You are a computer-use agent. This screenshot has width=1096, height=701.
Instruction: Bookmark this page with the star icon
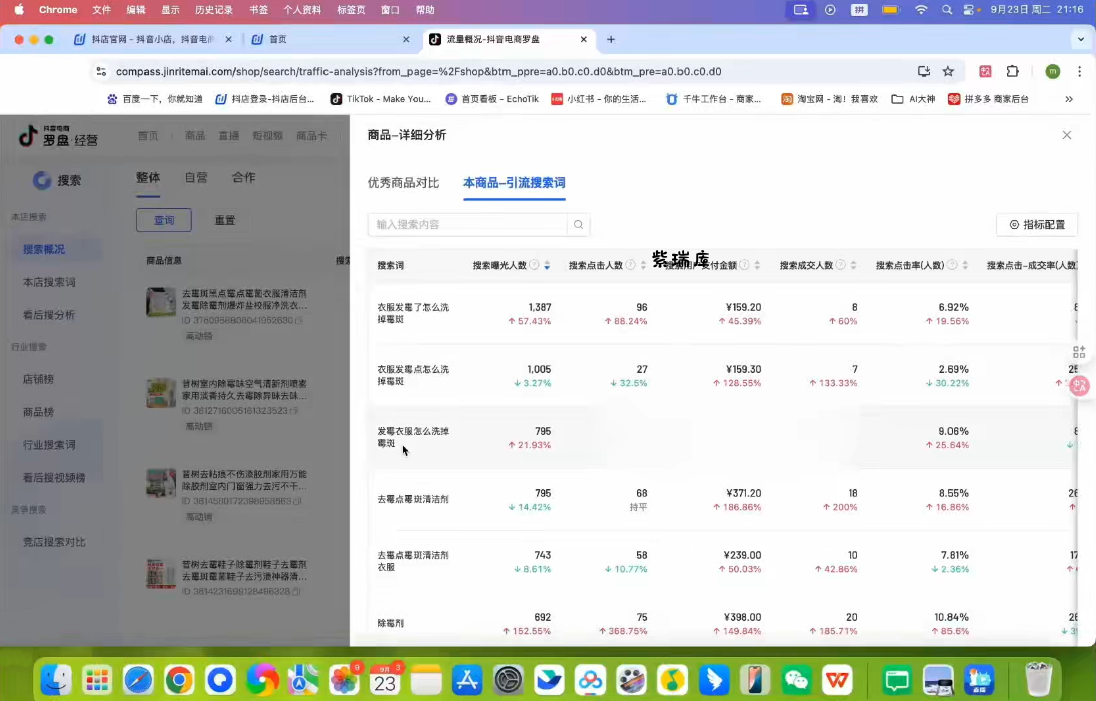tap(948, 72)
